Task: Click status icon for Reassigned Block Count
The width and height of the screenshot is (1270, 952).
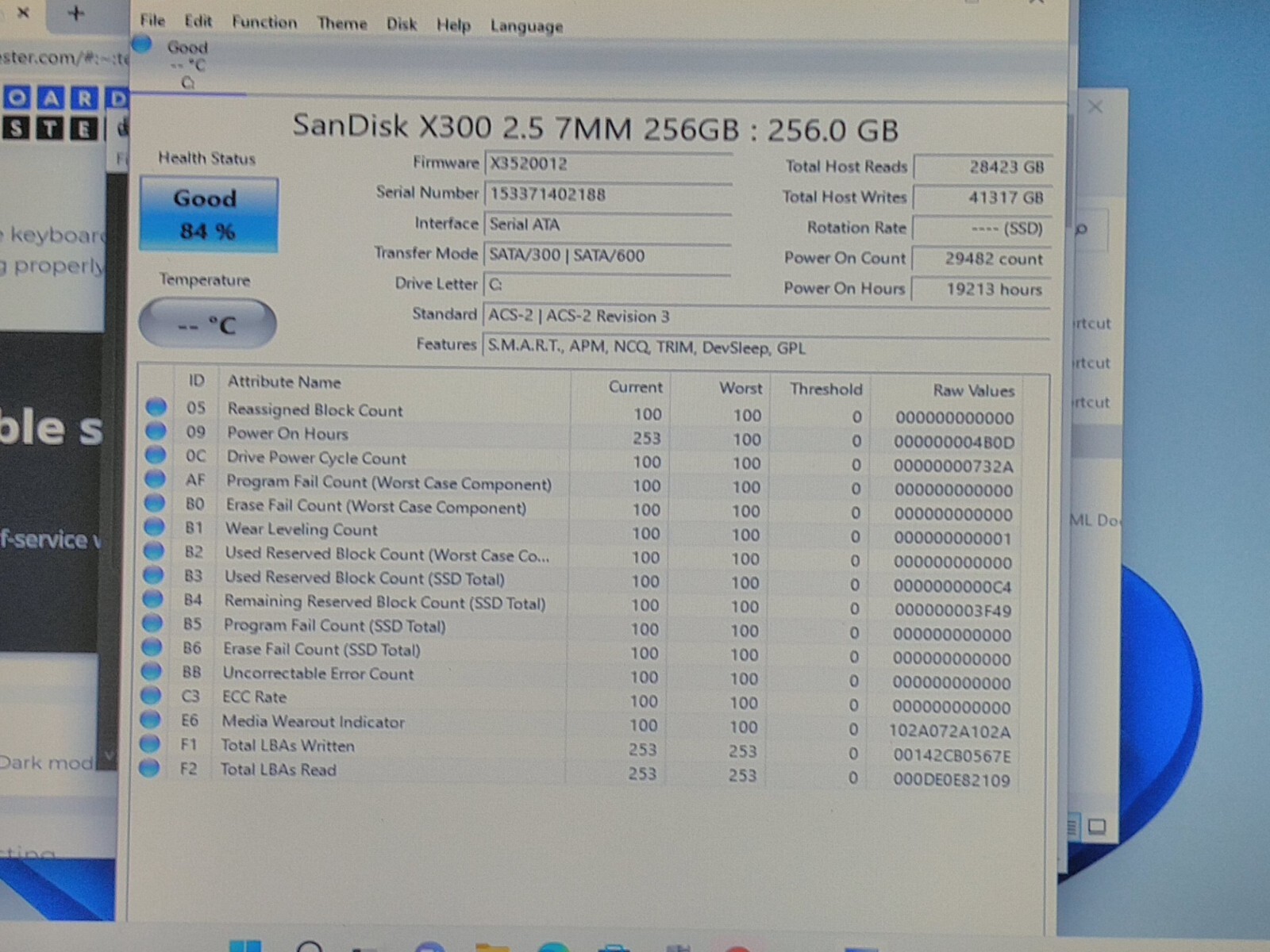Action: tap(156, 407)
